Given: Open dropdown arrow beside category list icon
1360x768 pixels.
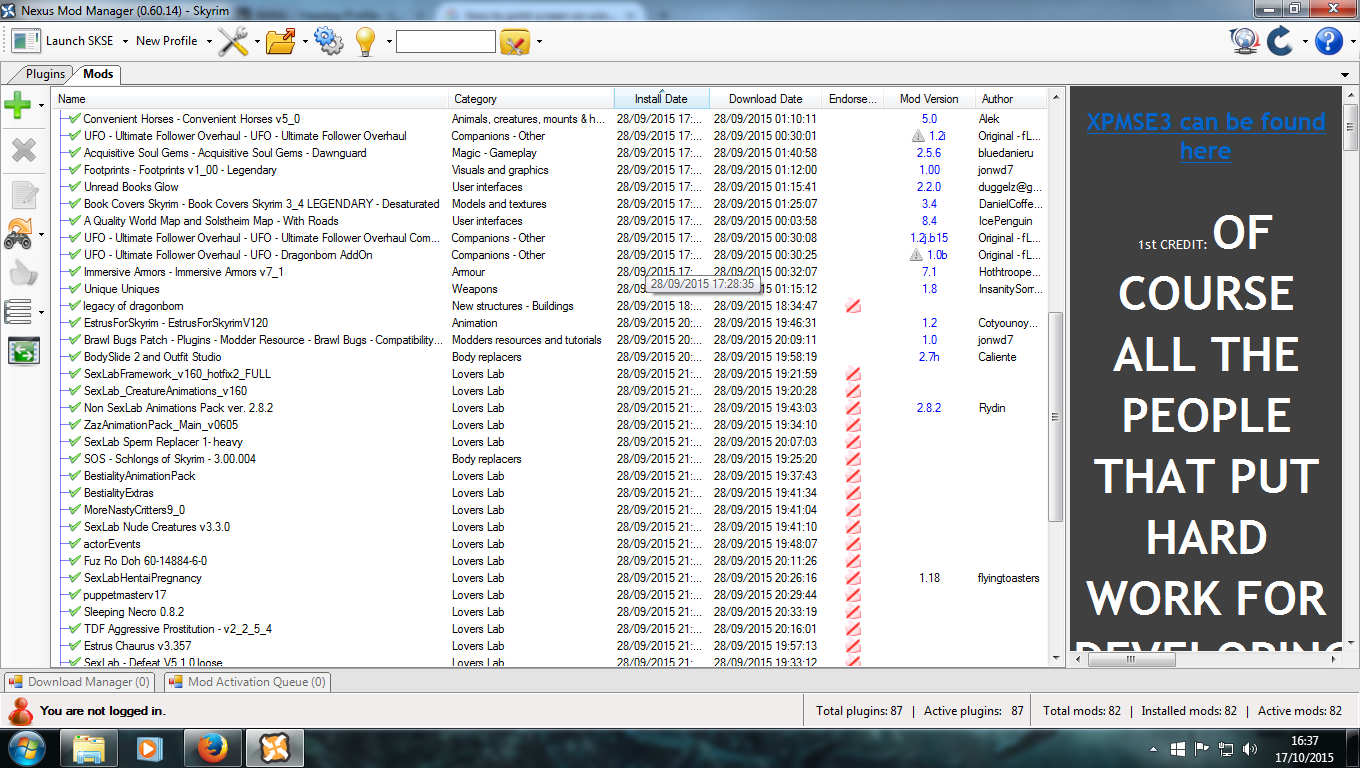Looking at the screenshot, I should pyautogui.click(x=41, y=312).
